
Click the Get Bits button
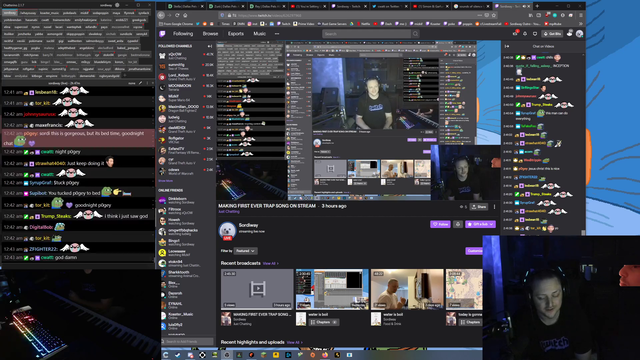pyautogui.click(x=552, y=34)
